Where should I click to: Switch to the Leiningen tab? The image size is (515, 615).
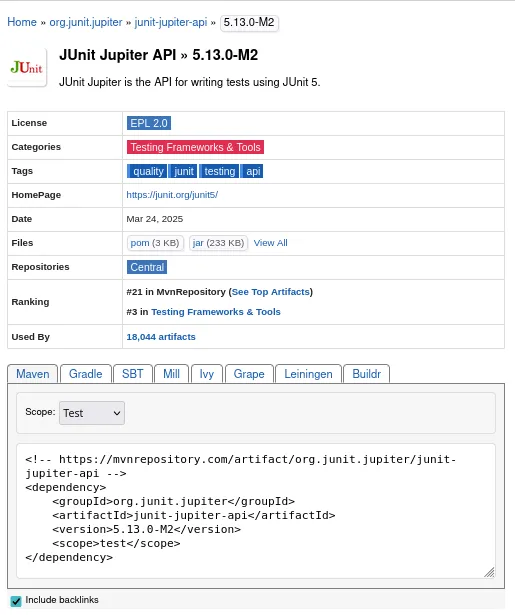tap(308, 374)
